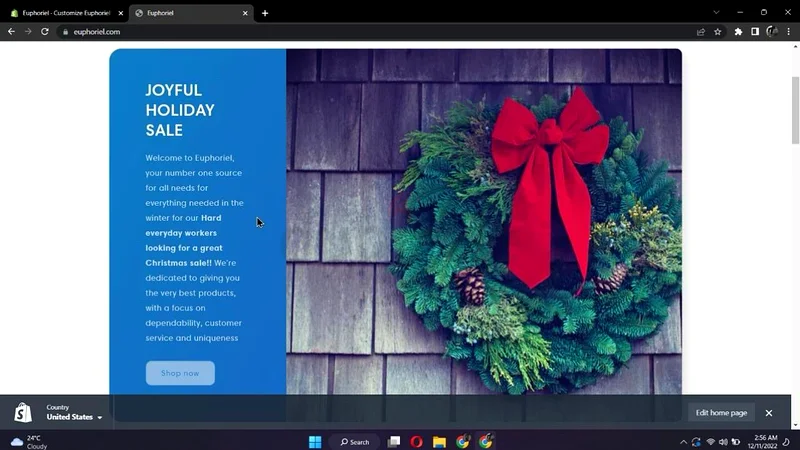Viewport: 800px width, 450px height.
Task: Open the weather widget showing 24°C Cloudy
Action: [x=29, y=442]
